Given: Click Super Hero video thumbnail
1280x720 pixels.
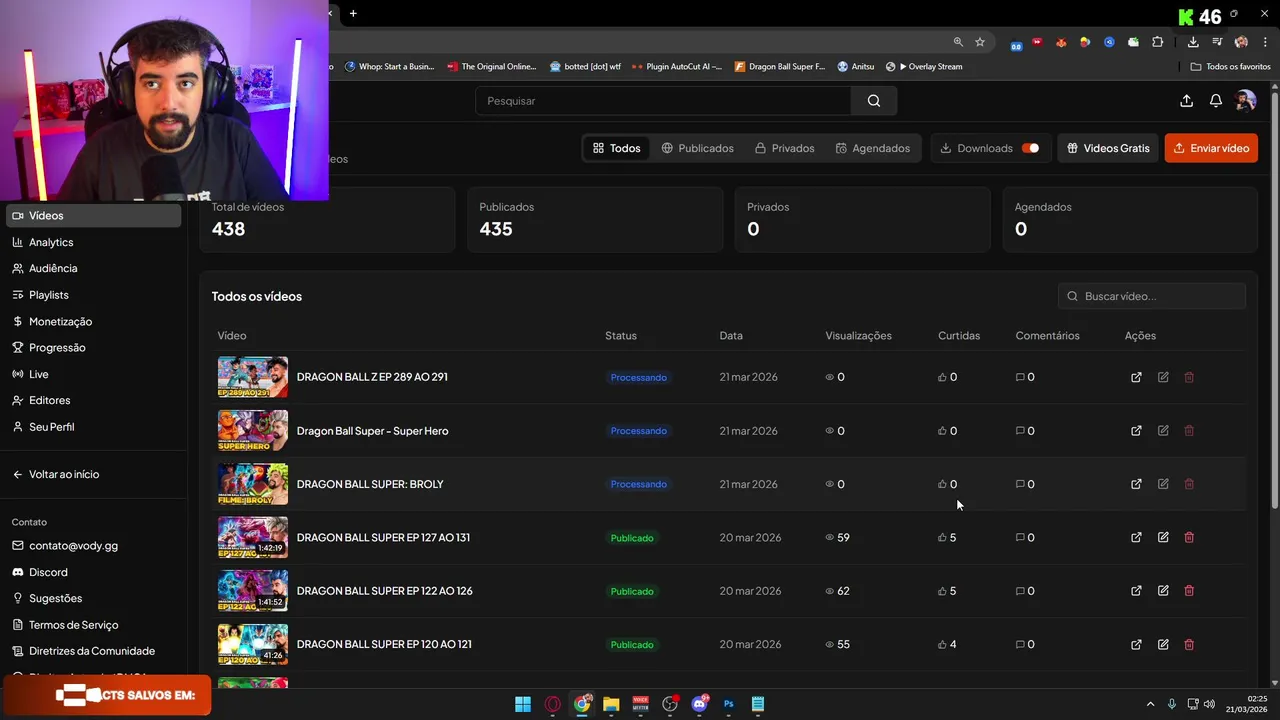Looking at the screenshot, I should coord(253,431).
